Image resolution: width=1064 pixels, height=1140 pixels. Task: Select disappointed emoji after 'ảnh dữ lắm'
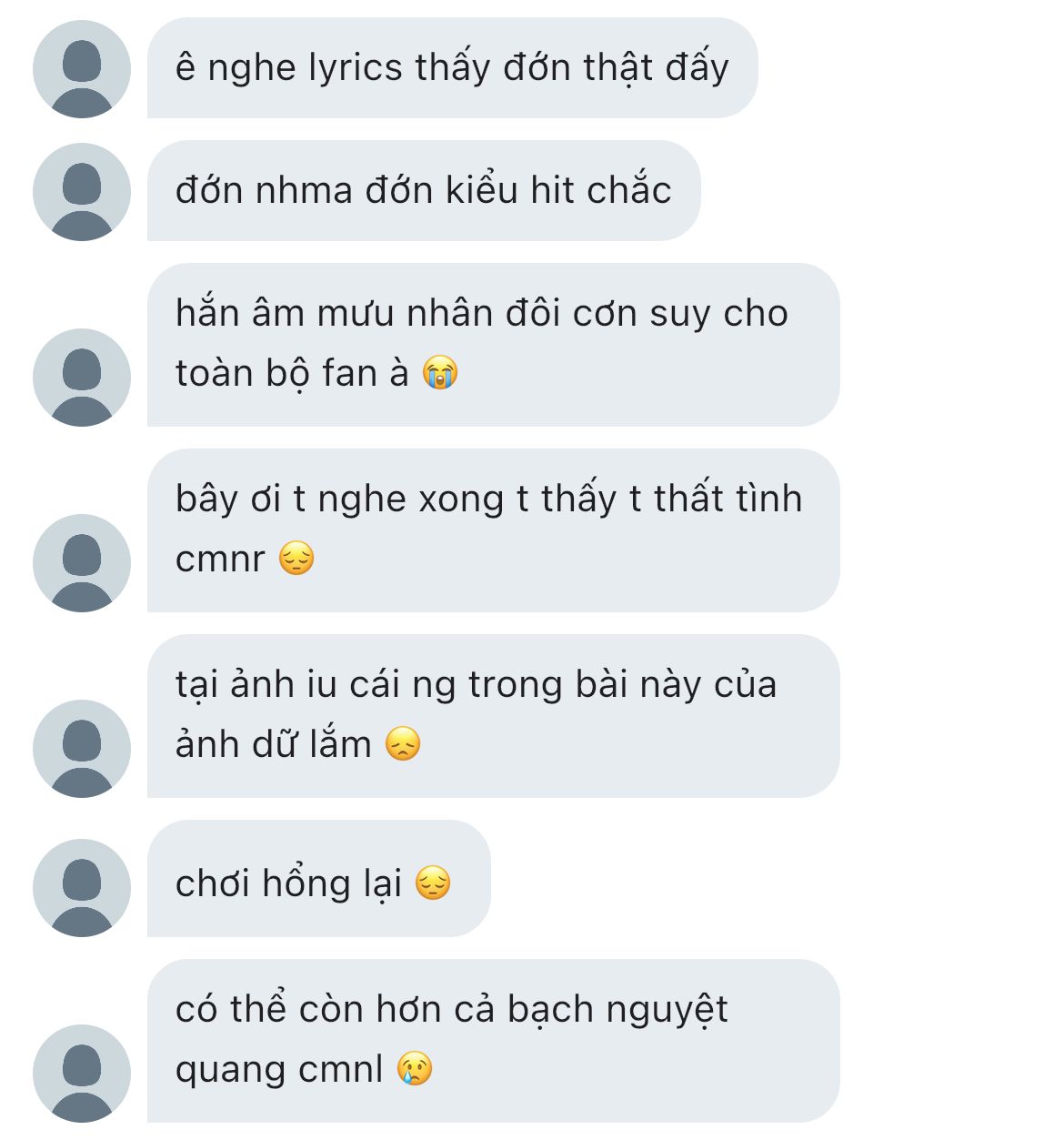(403, 744)
